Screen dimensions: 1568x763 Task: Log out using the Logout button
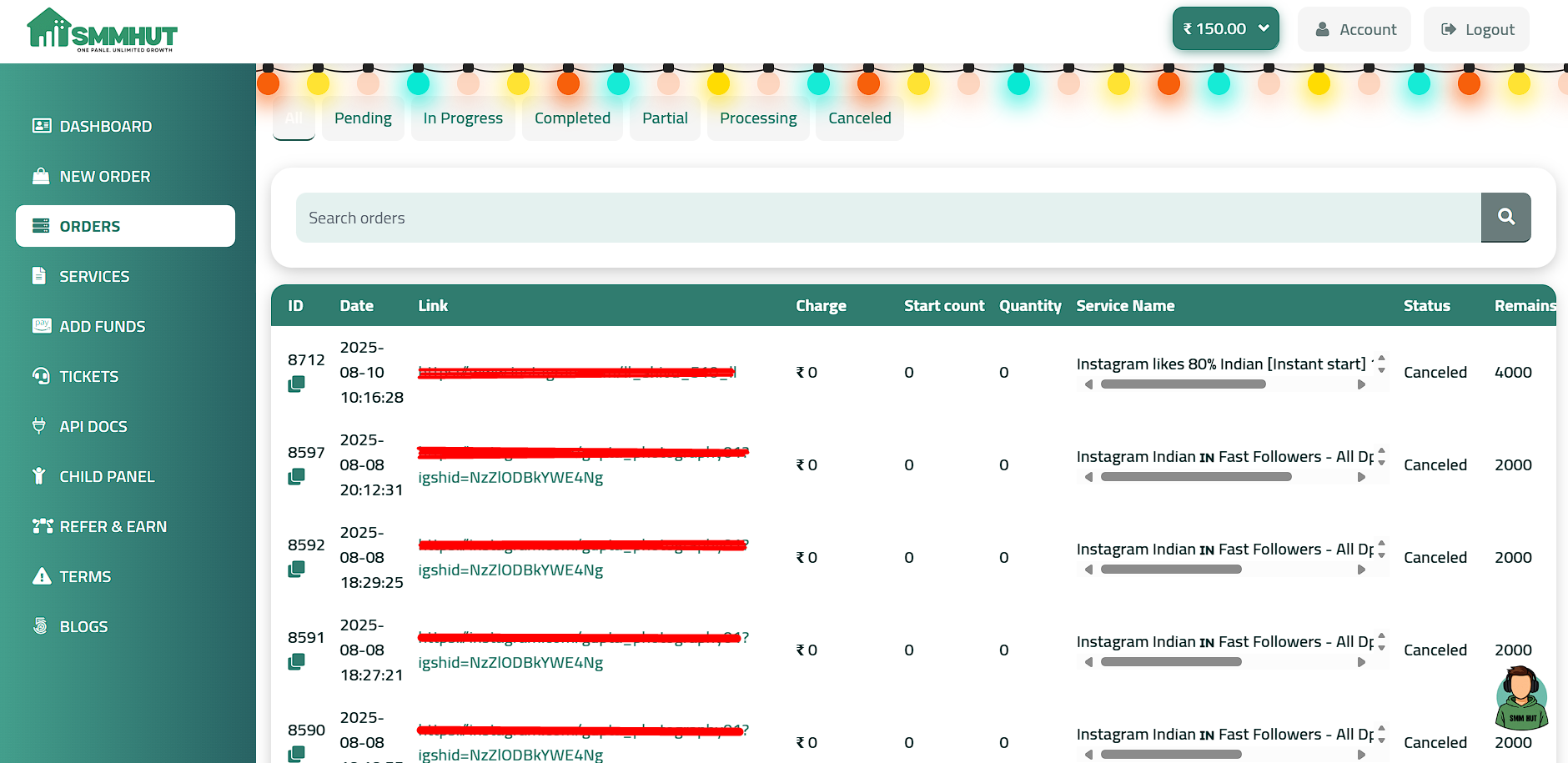pos(1477,30)
